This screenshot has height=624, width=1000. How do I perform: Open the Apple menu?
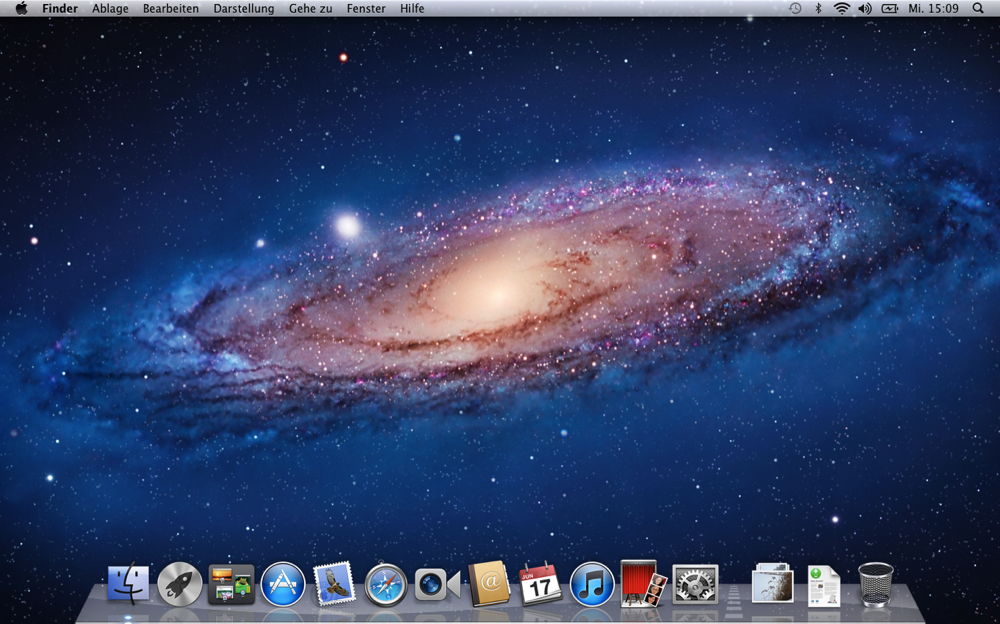coord(21,8)
